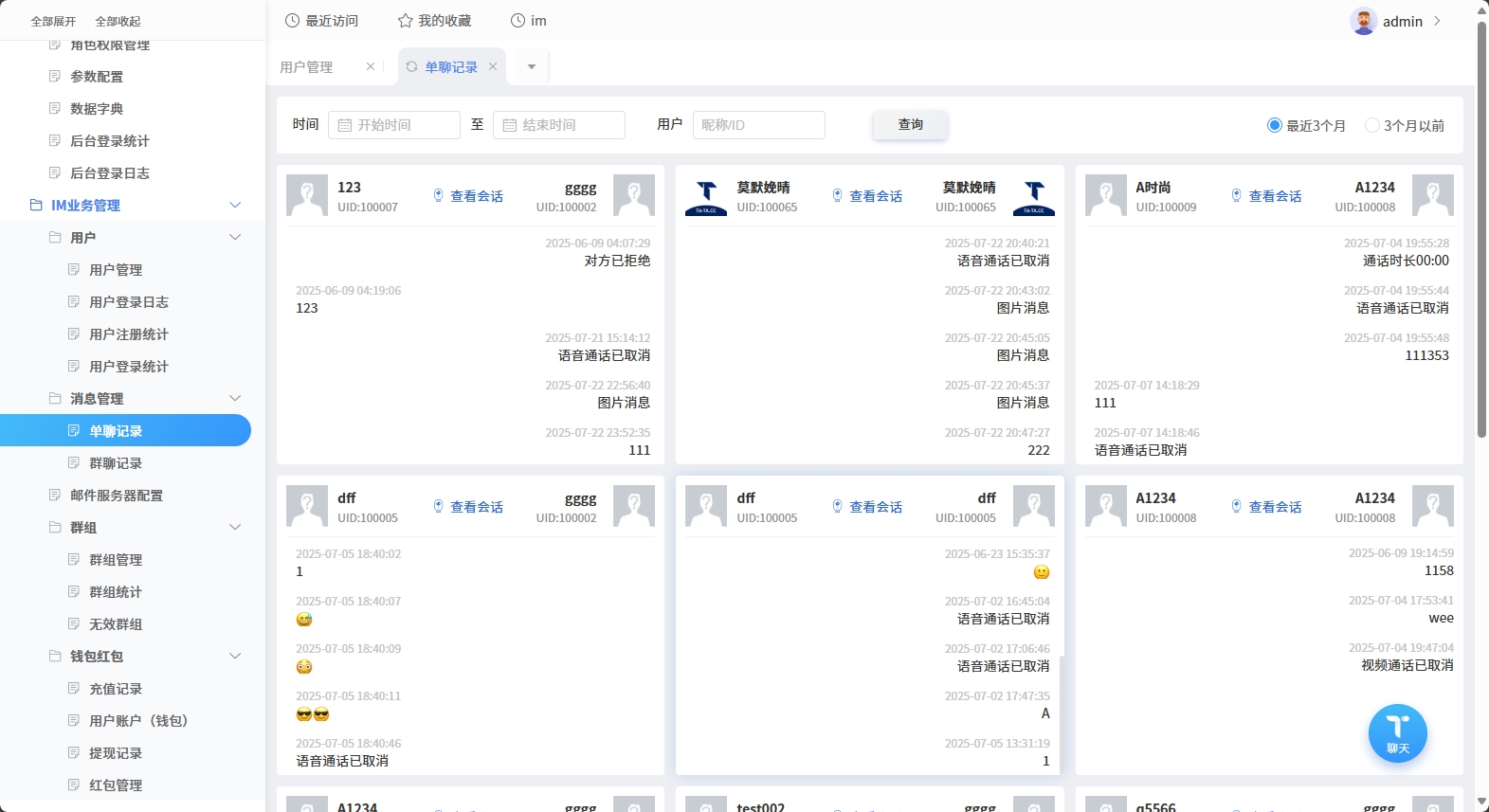
Task: Click 查看会话 for 123 and gggg chat
Action: (468, 196)
